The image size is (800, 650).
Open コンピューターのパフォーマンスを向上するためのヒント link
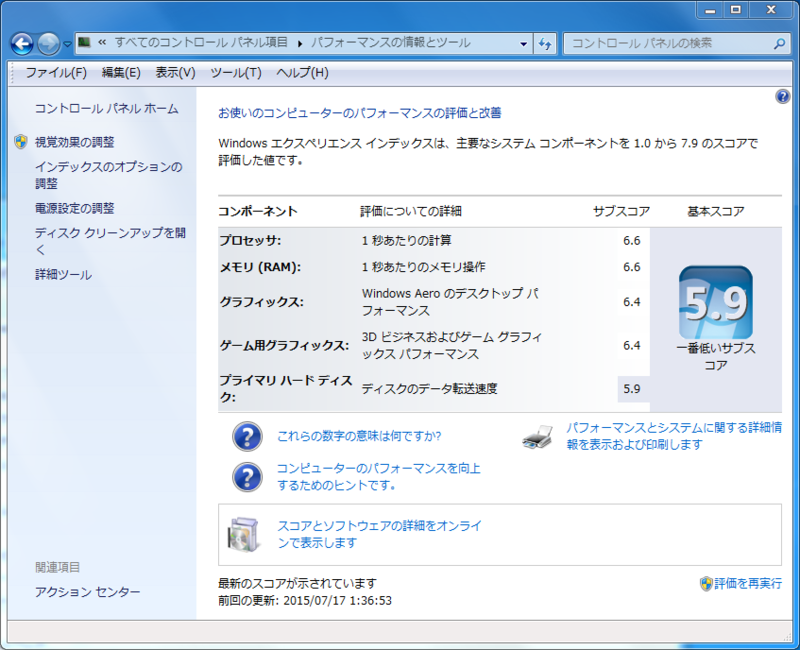[379, 477]
